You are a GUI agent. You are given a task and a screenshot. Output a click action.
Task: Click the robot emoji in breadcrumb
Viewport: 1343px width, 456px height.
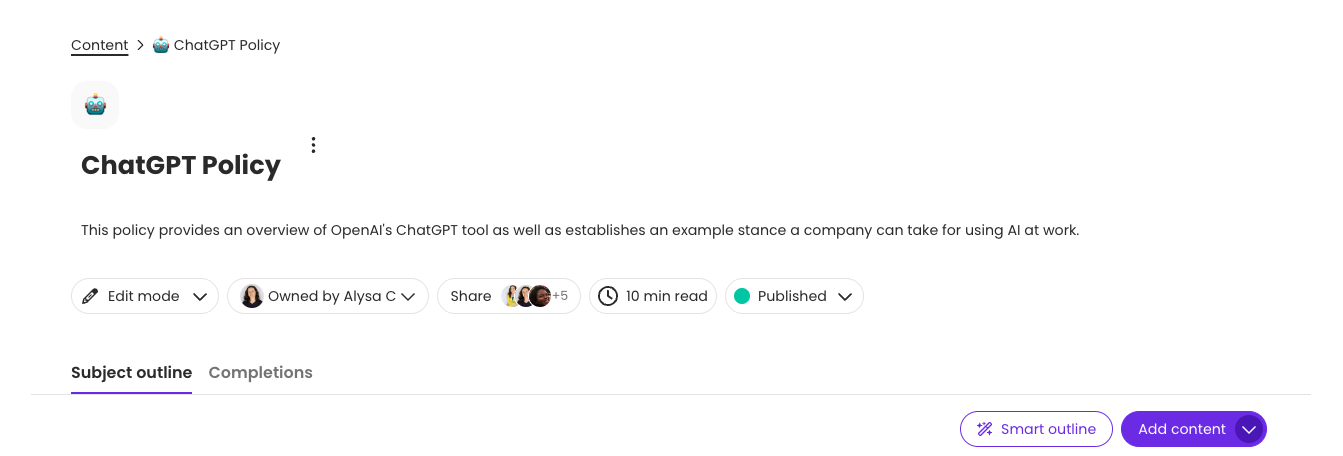pyautogui.click(x=161, y=45)
